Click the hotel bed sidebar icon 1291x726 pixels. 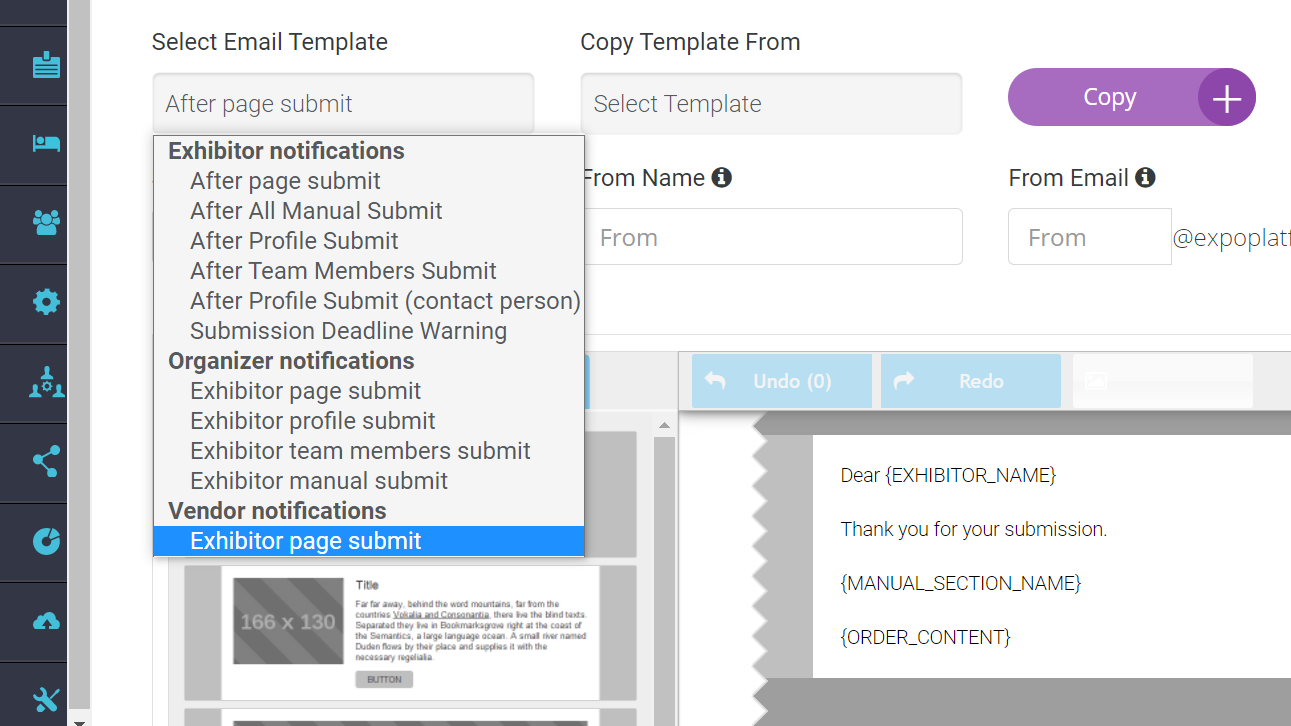[46, 143]
